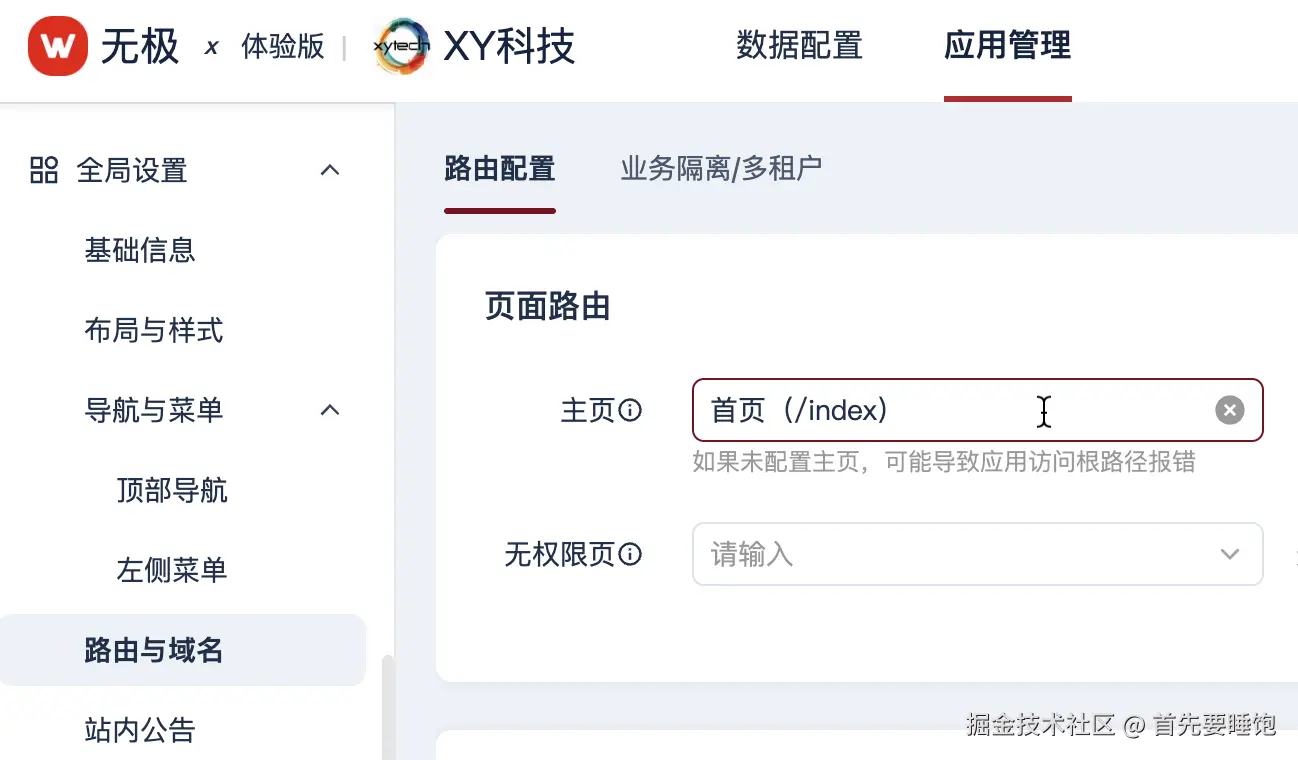Open the 无权限页 dropdown
Viewport: 1298px width, 760px height.
[x=1229, y=554]
